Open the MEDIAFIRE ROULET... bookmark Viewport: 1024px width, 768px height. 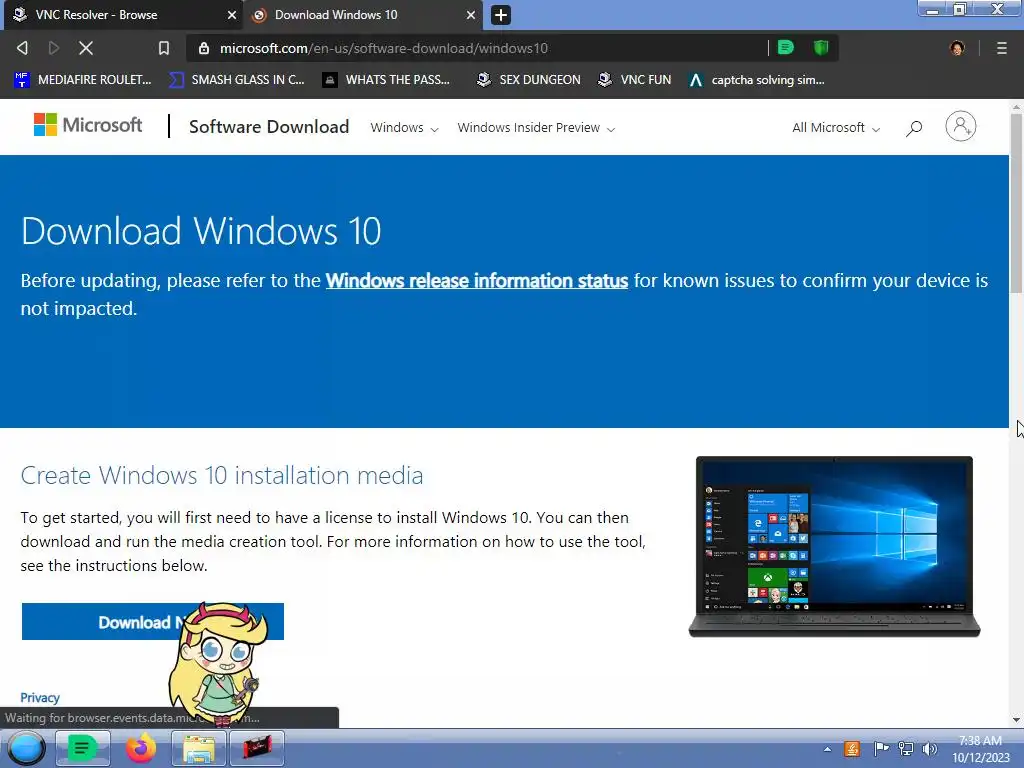pos(82,80)
